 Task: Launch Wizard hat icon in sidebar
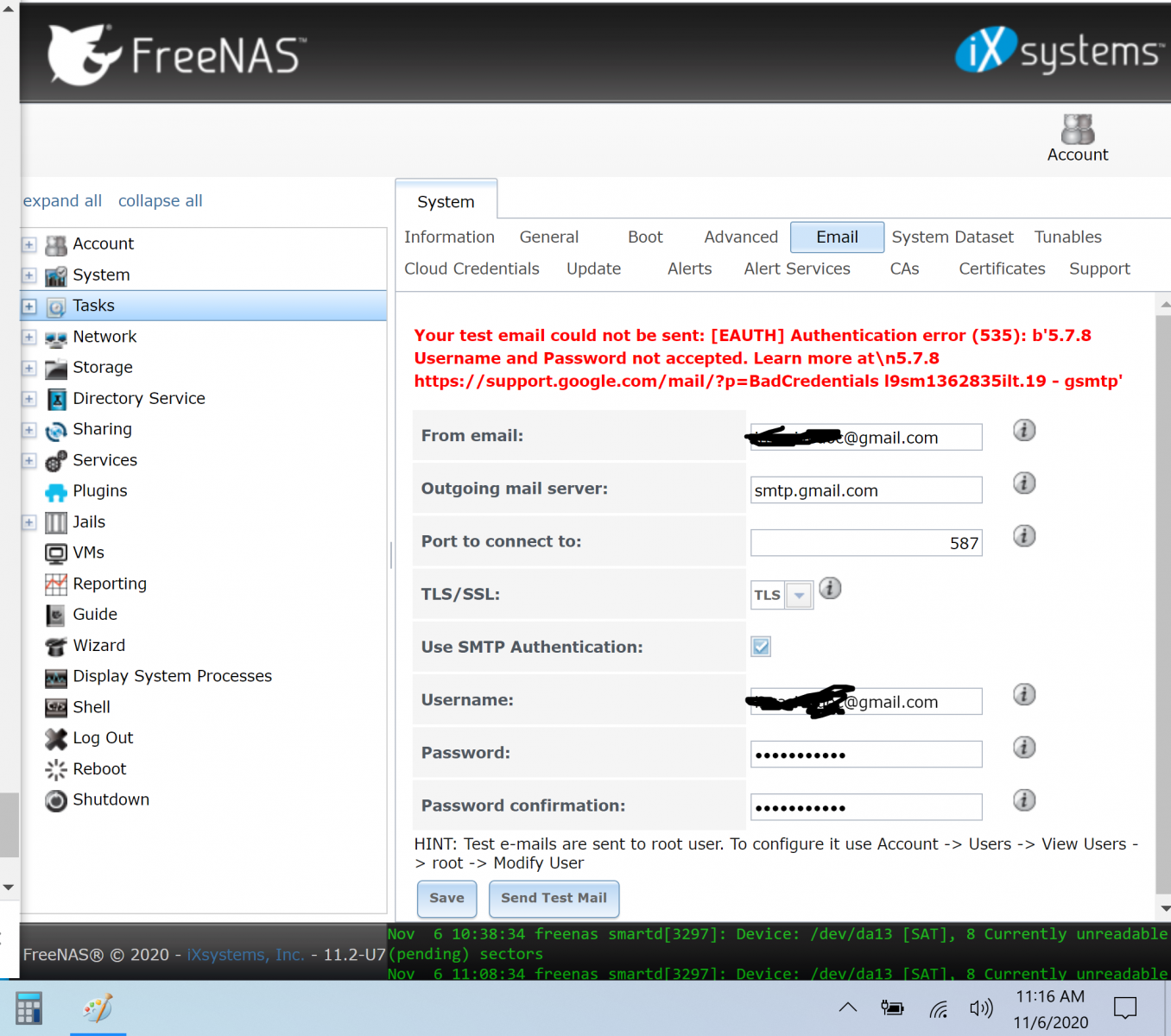pyautogui.click(x=56, y=646)
